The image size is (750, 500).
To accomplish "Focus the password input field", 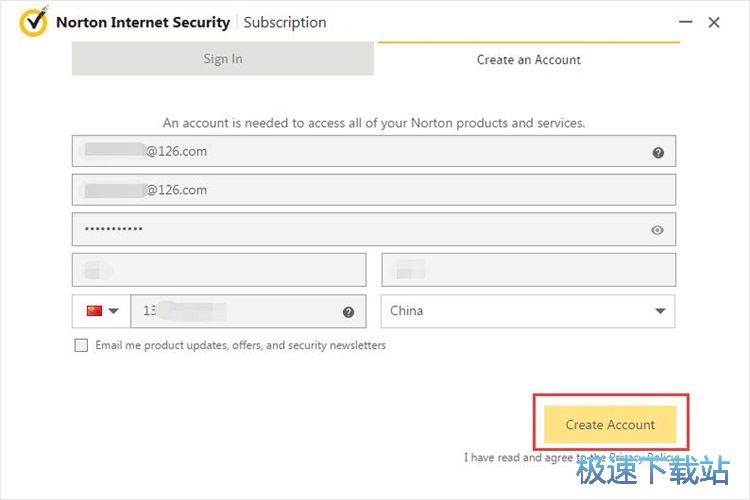I will [360, 229].
